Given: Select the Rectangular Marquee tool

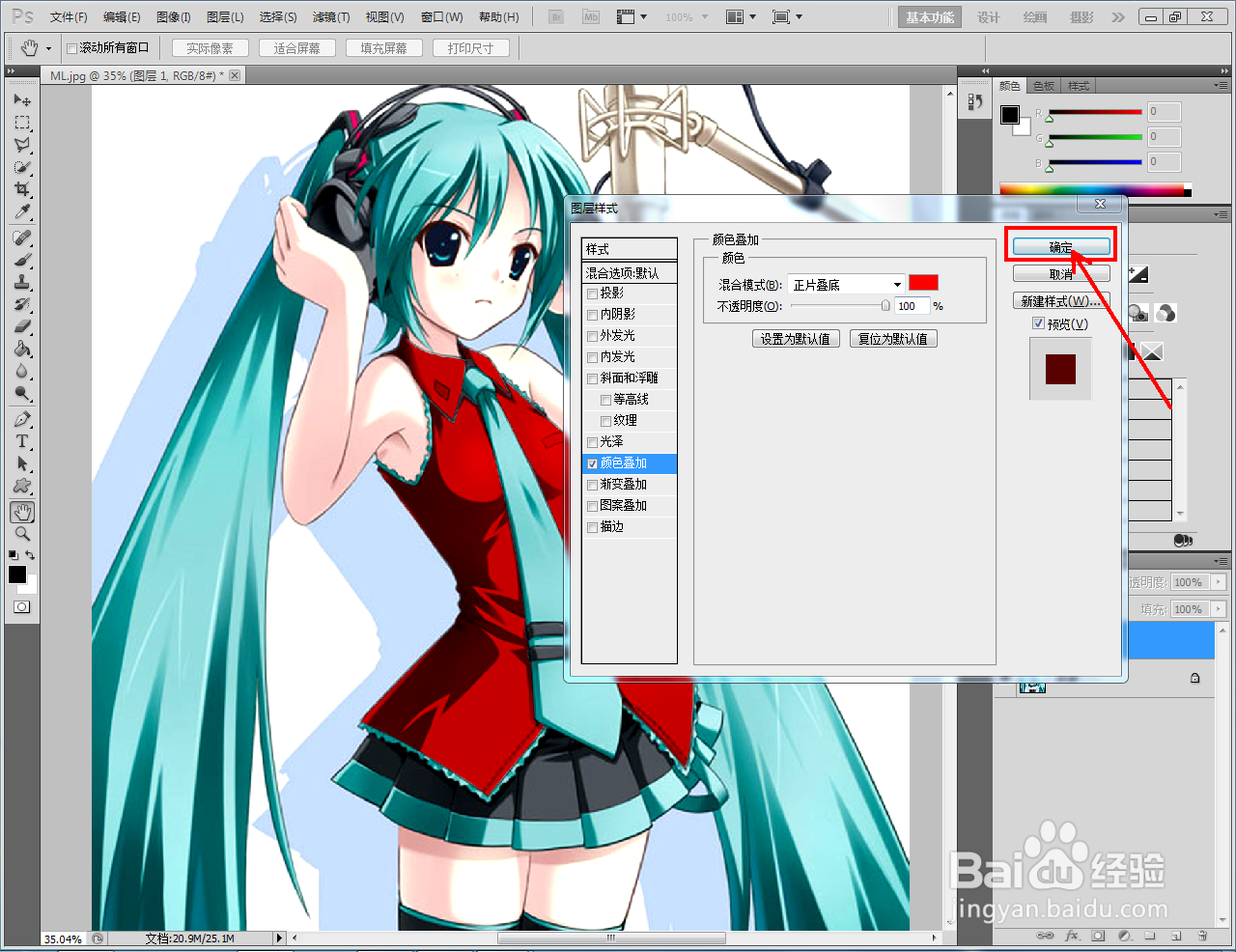Looking at the screenshot, I should (x=22, y=123).
